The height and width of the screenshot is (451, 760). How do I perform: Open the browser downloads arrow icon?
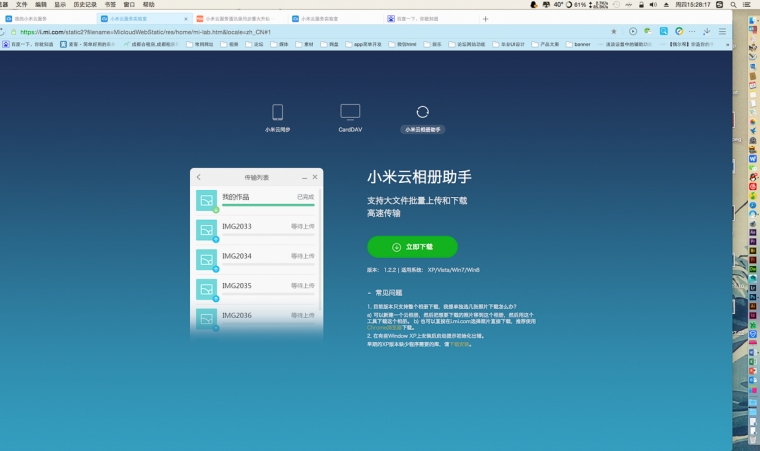point(707,31)
